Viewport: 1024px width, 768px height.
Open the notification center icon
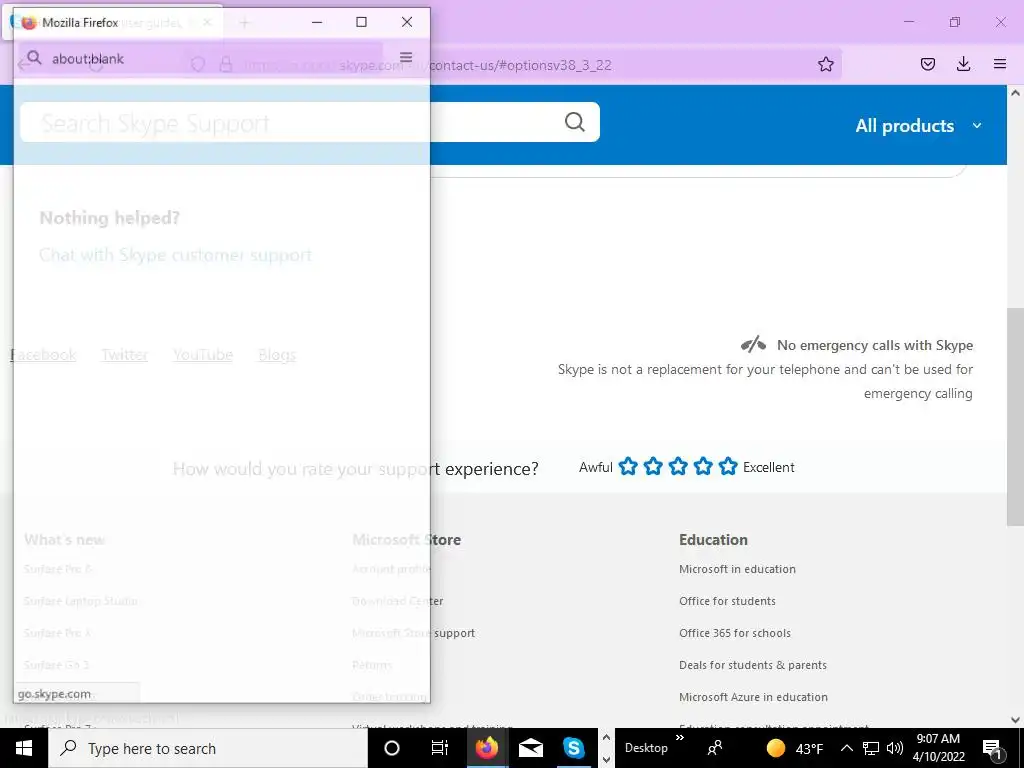992,748
